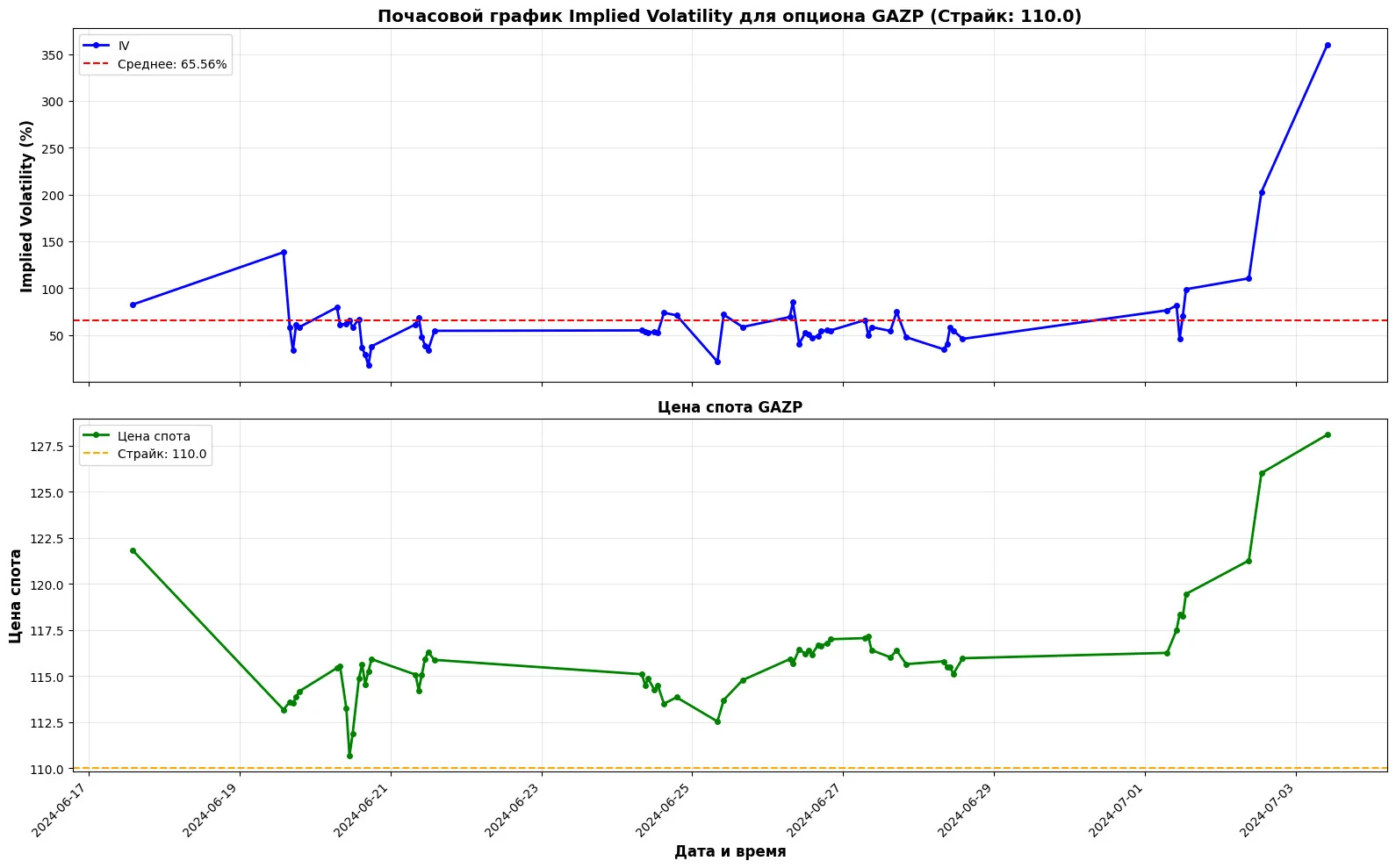
Task: Click the "350" tick on the IV axis
Action: pyautogui.click(x=53, y=55)
